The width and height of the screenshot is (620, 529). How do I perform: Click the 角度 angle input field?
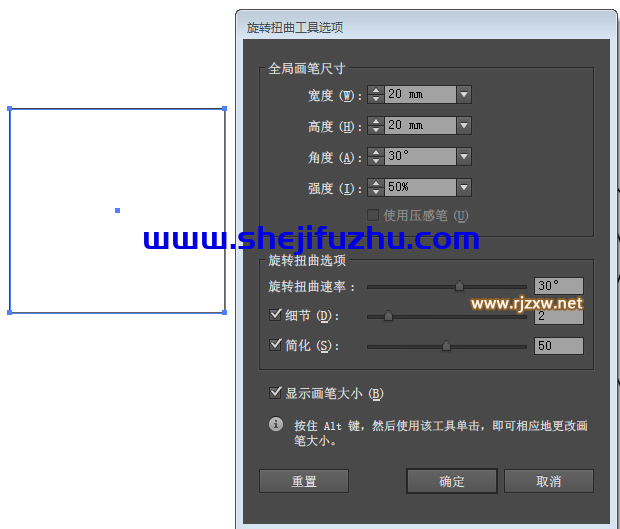tap(420, 156)
